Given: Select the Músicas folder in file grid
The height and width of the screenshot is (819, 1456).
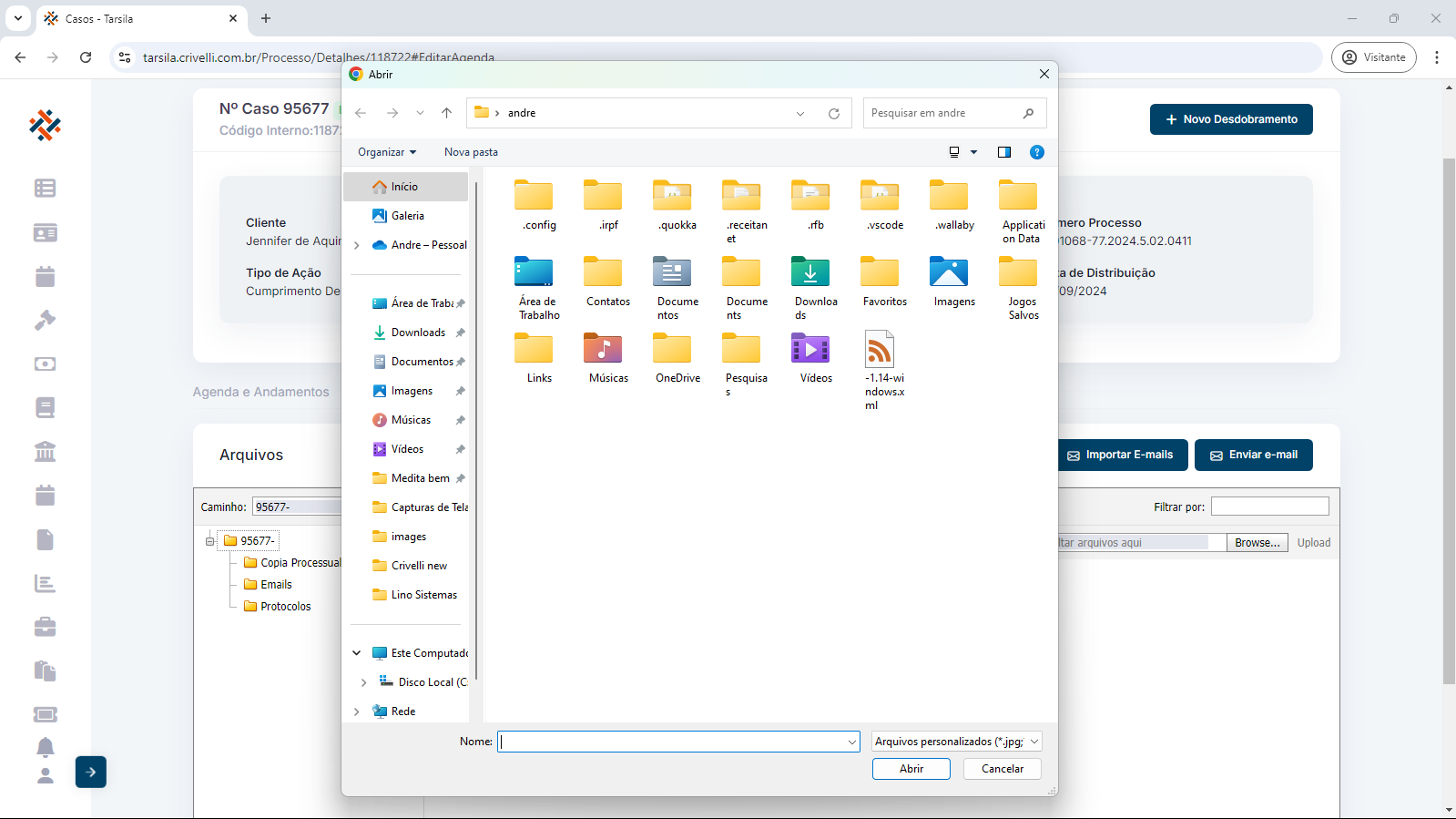Looking at the screenshot, I should pyautogui.click(x=603, y=357).
